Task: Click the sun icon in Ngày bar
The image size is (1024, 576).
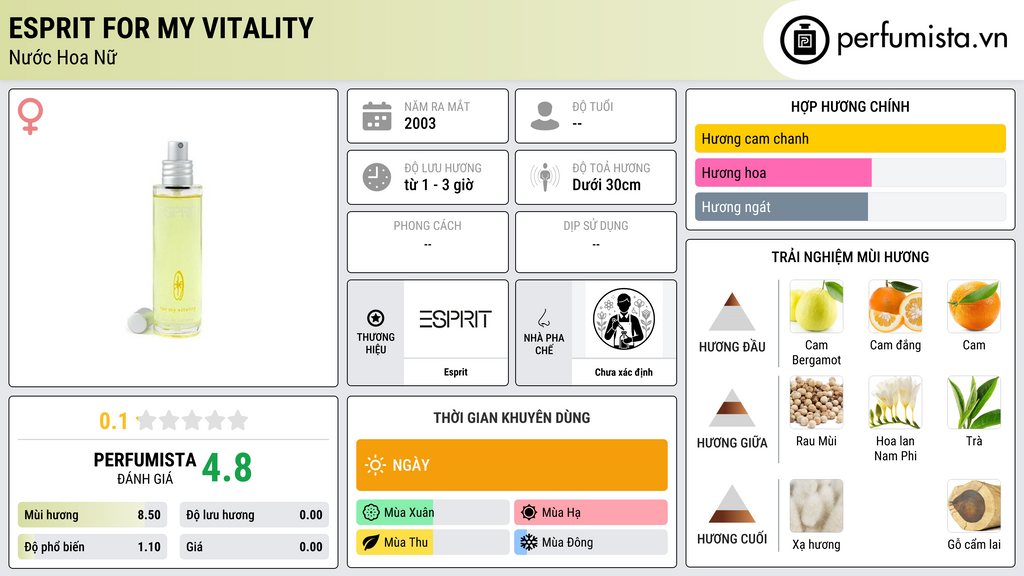Action: [375, 465]
